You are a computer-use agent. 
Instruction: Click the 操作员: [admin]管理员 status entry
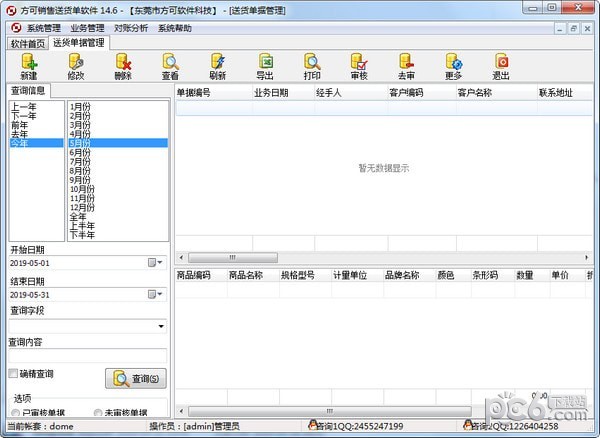pos(194,426)
